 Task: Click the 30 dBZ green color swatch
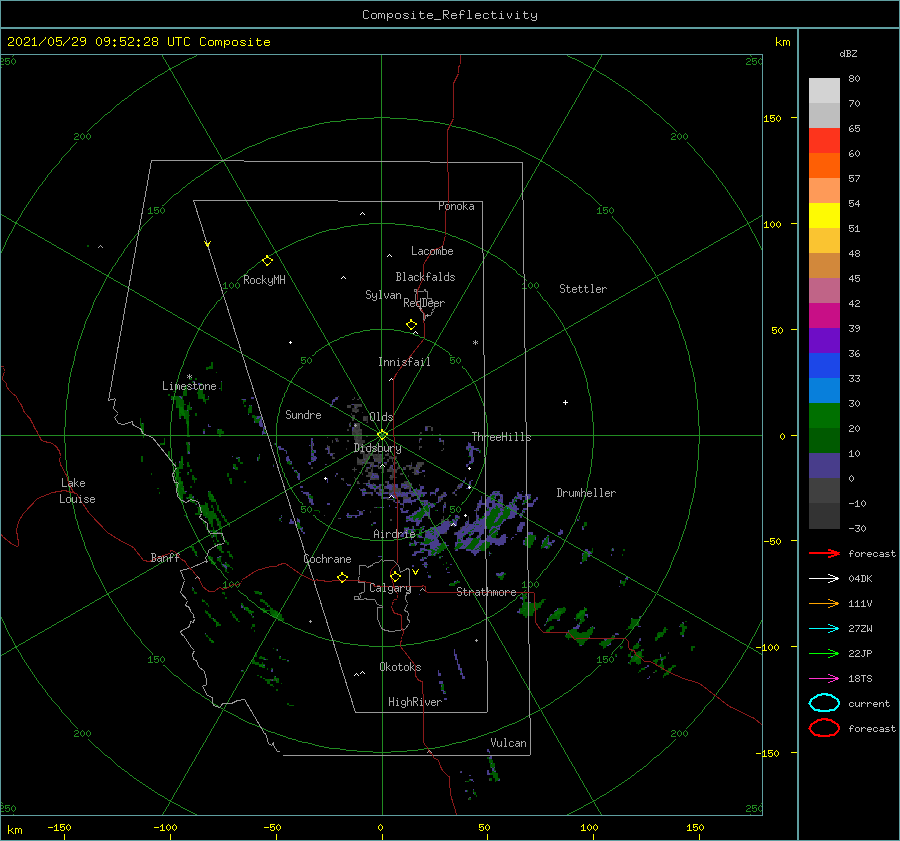(x=824, y=416)
